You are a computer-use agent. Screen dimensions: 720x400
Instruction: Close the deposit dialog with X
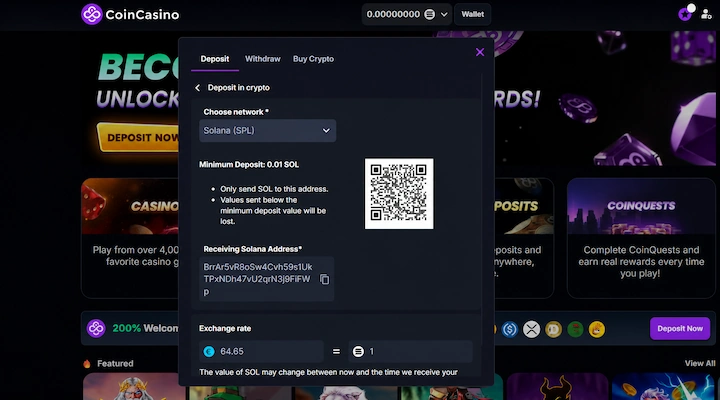tap(480, 52)
